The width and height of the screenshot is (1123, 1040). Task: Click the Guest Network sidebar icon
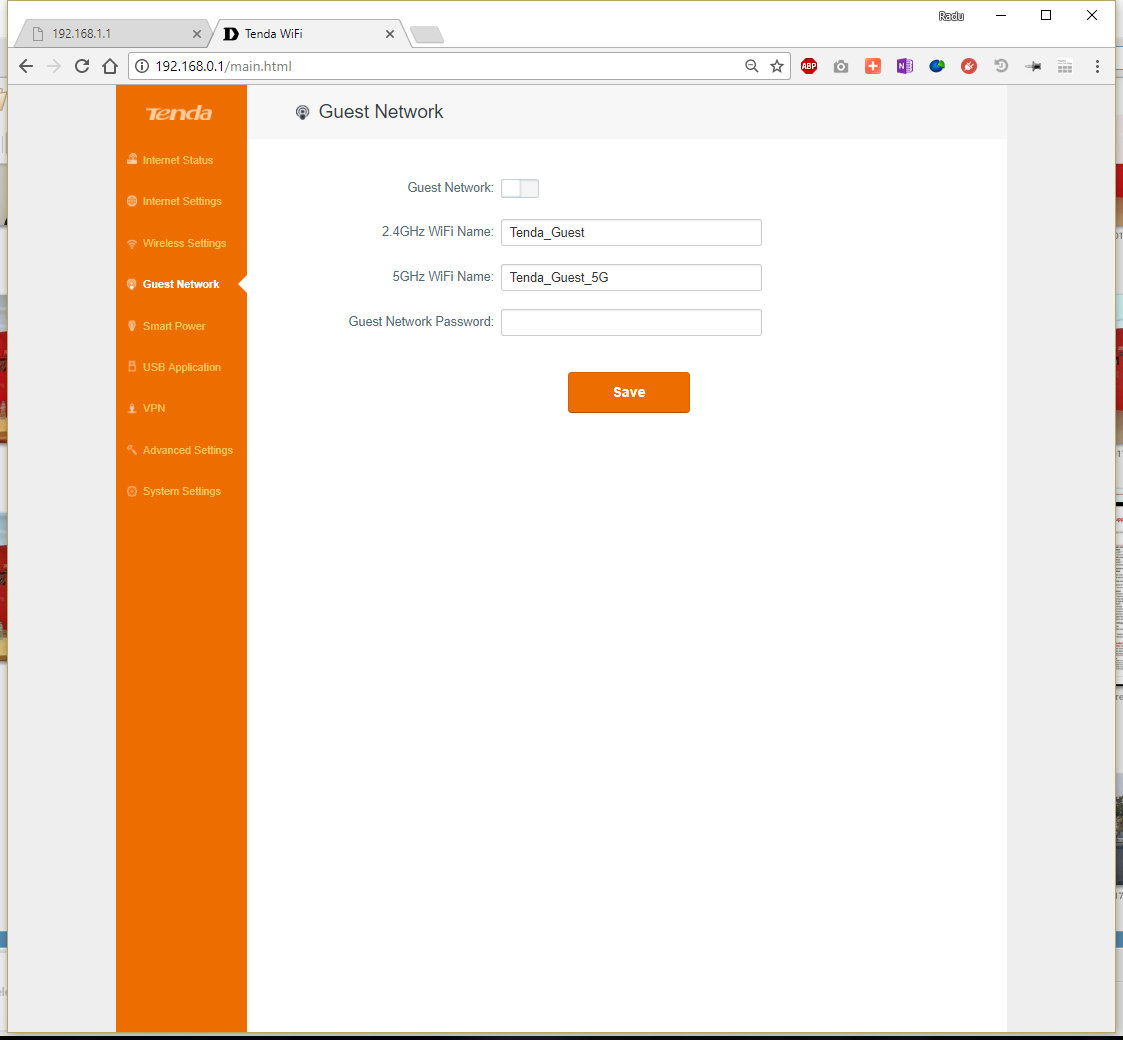click(132, 284)
